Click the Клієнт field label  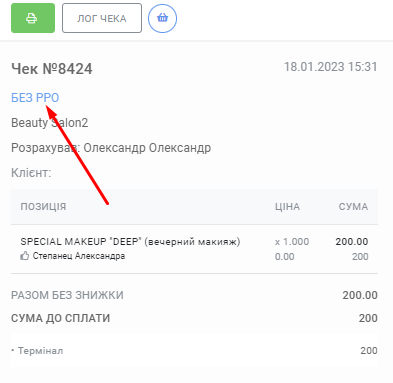[x=31, y=173]
